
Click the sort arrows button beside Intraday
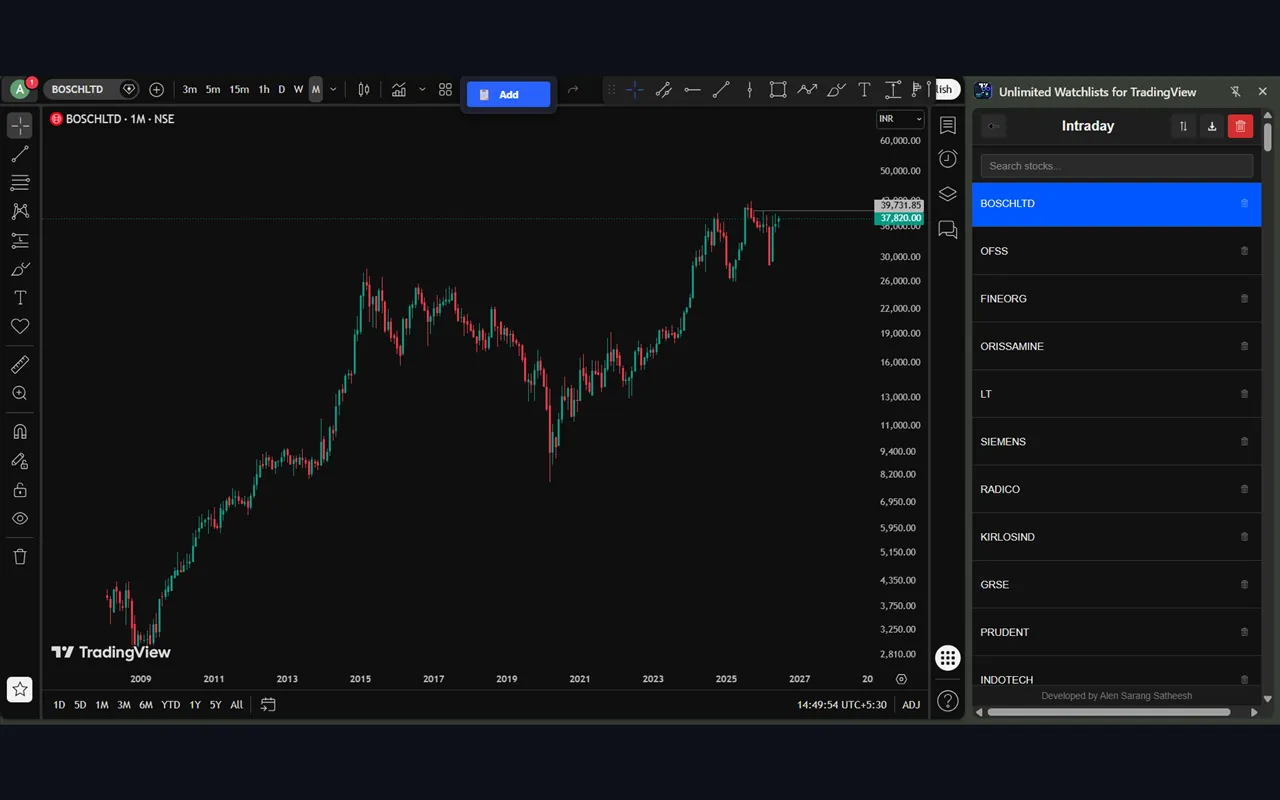(1184, 126)
